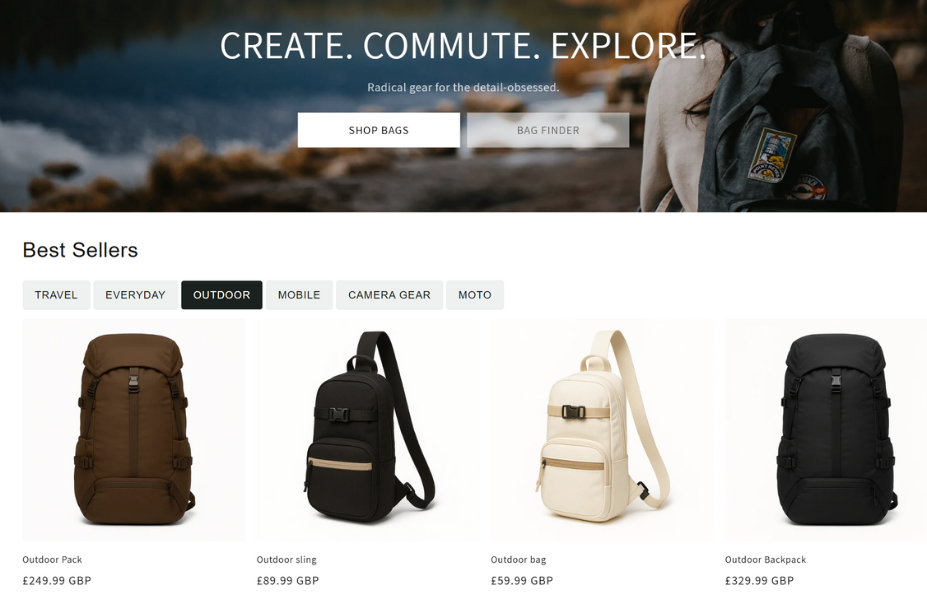
Task: Open the BAG FINDER button
Action: [x=548, y=130]
